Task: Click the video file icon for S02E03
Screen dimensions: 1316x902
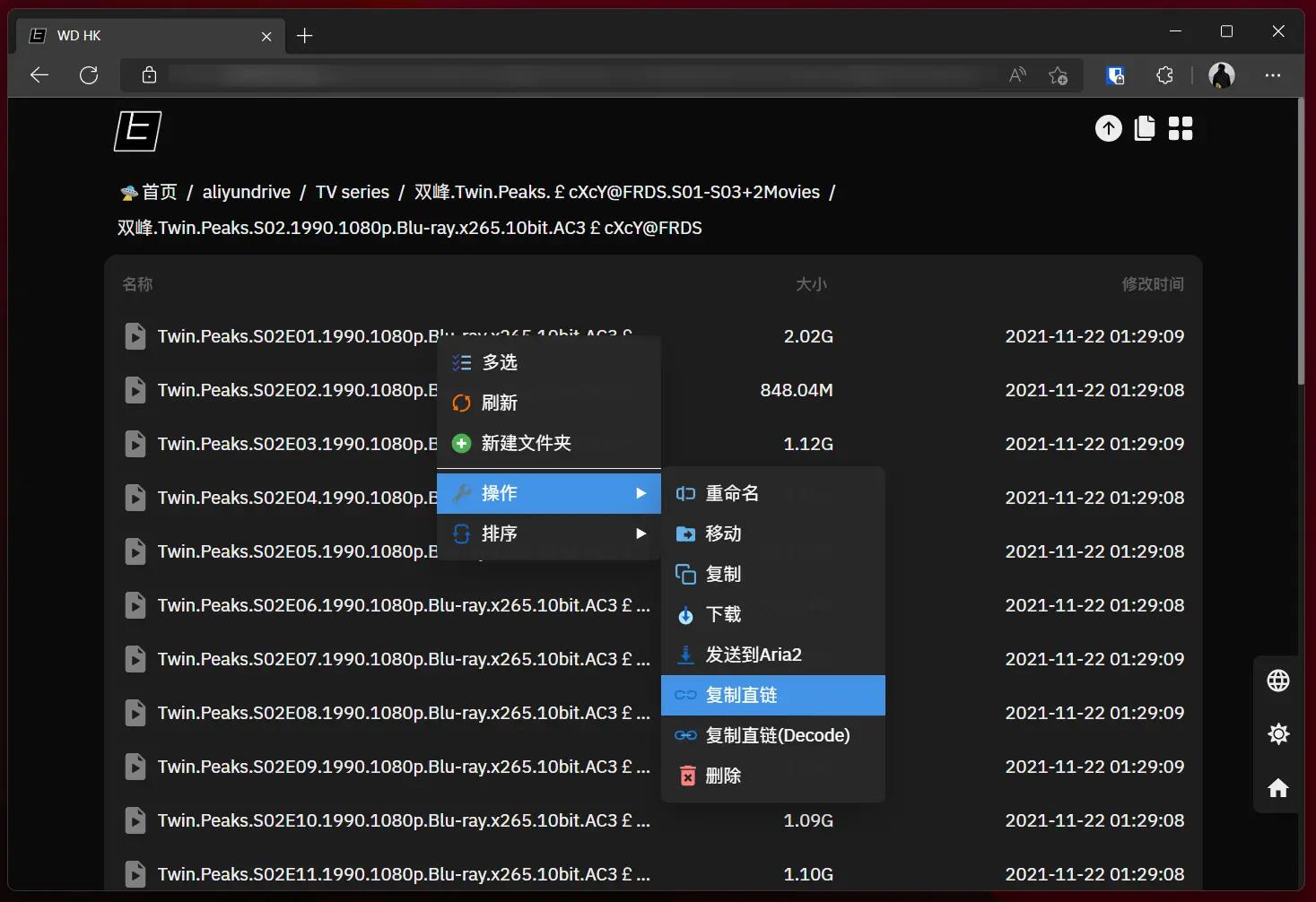Action: (135, 444)
